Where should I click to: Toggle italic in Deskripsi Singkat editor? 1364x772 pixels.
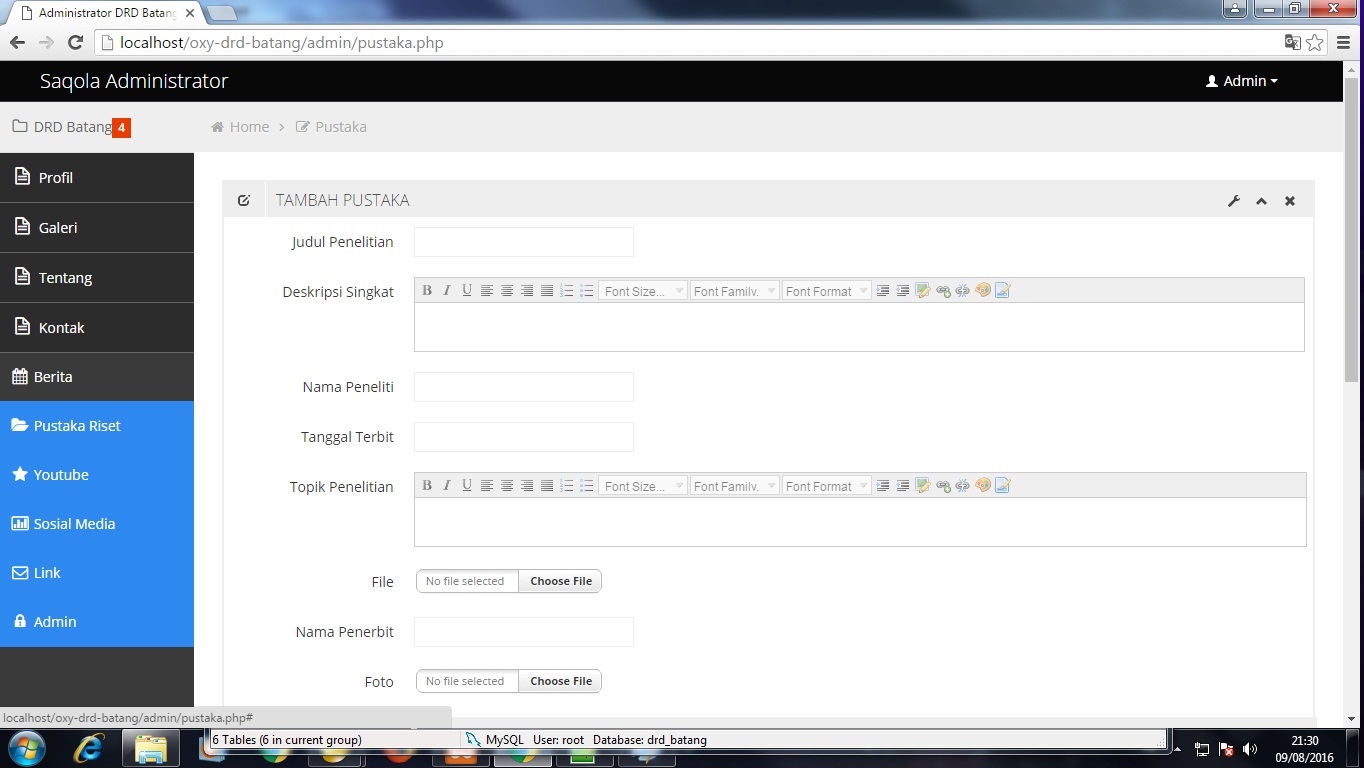(447, 291)
